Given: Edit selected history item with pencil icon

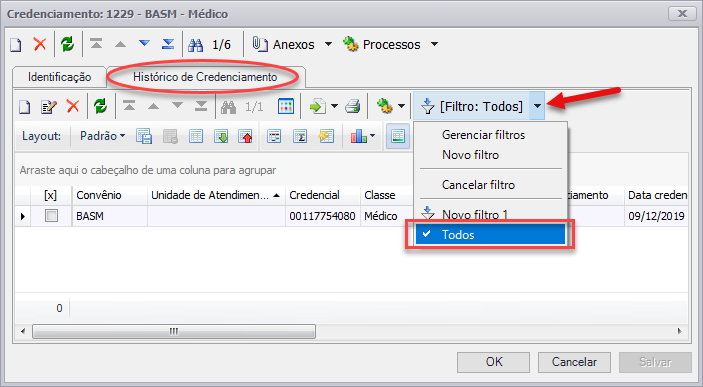Looking at the screenshot, I should 48,107.
